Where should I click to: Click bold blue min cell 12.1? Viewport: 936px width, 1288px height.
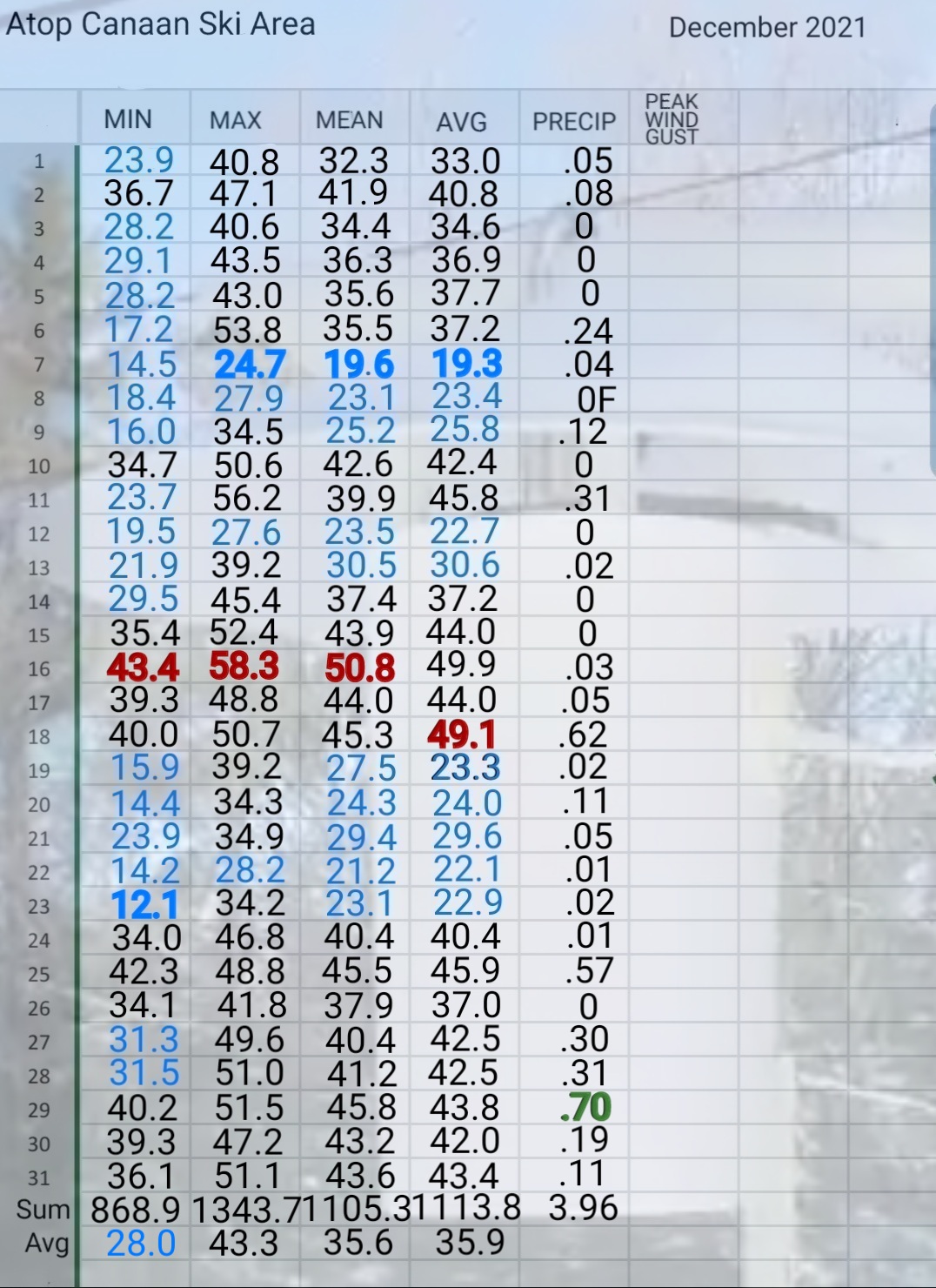click(x=144, y=906)
